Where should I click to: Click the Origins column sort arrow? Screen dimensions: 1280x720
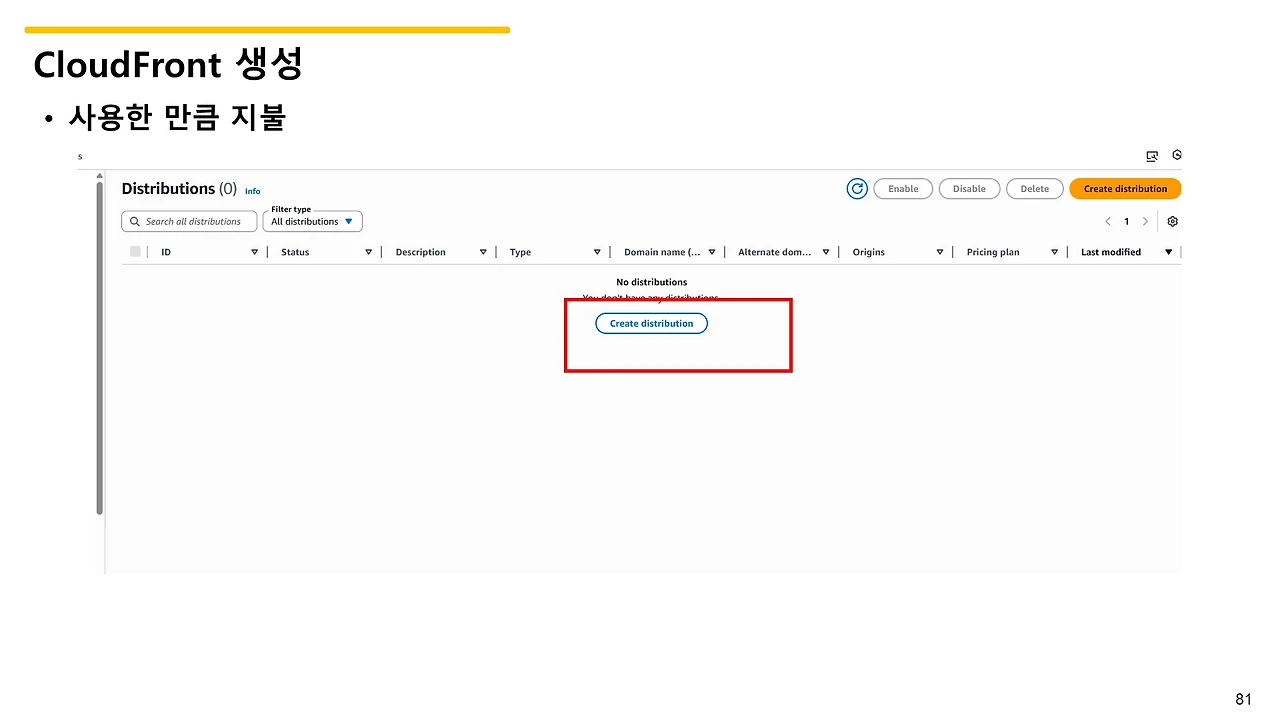point(940,252)
